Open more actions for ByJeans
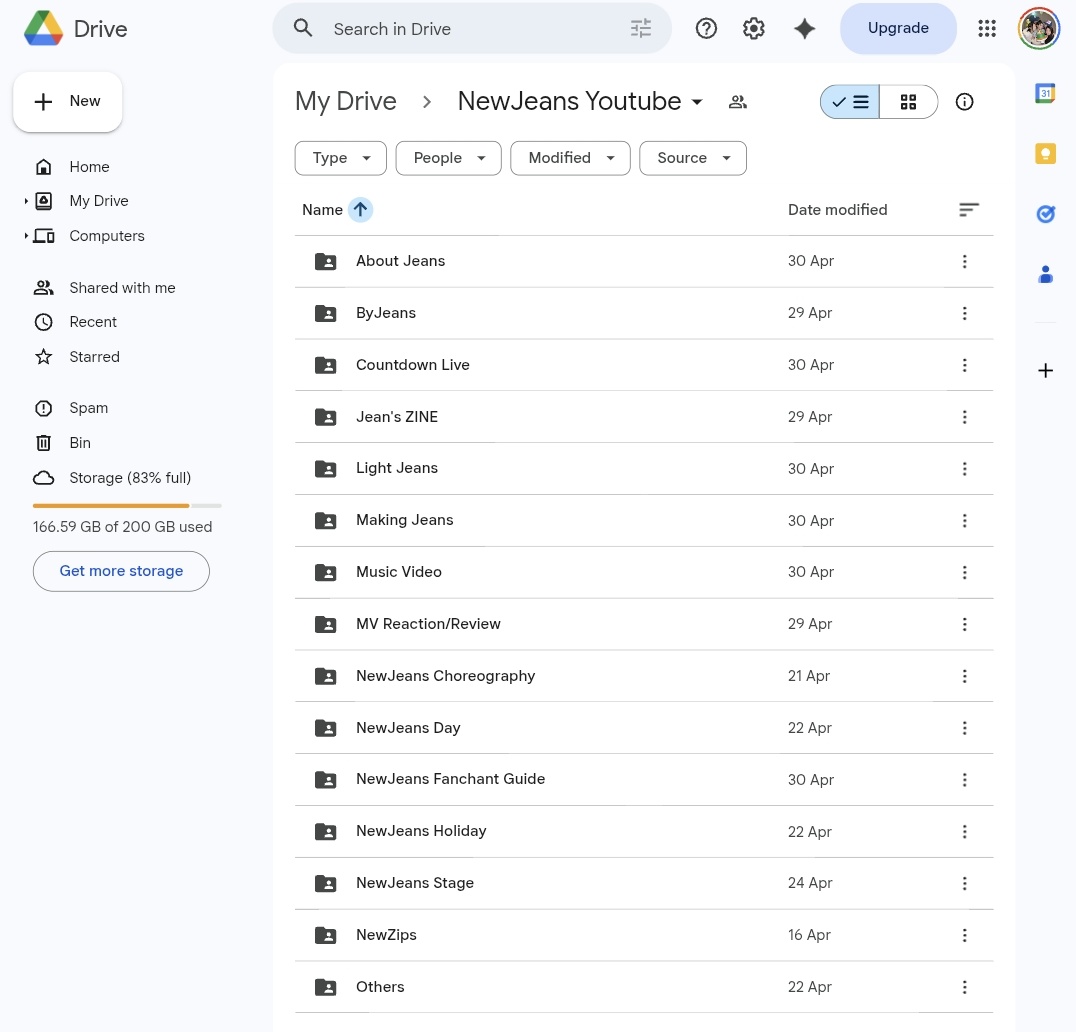The height and width of the screenshot is (1032, 1076). (964, 313)
